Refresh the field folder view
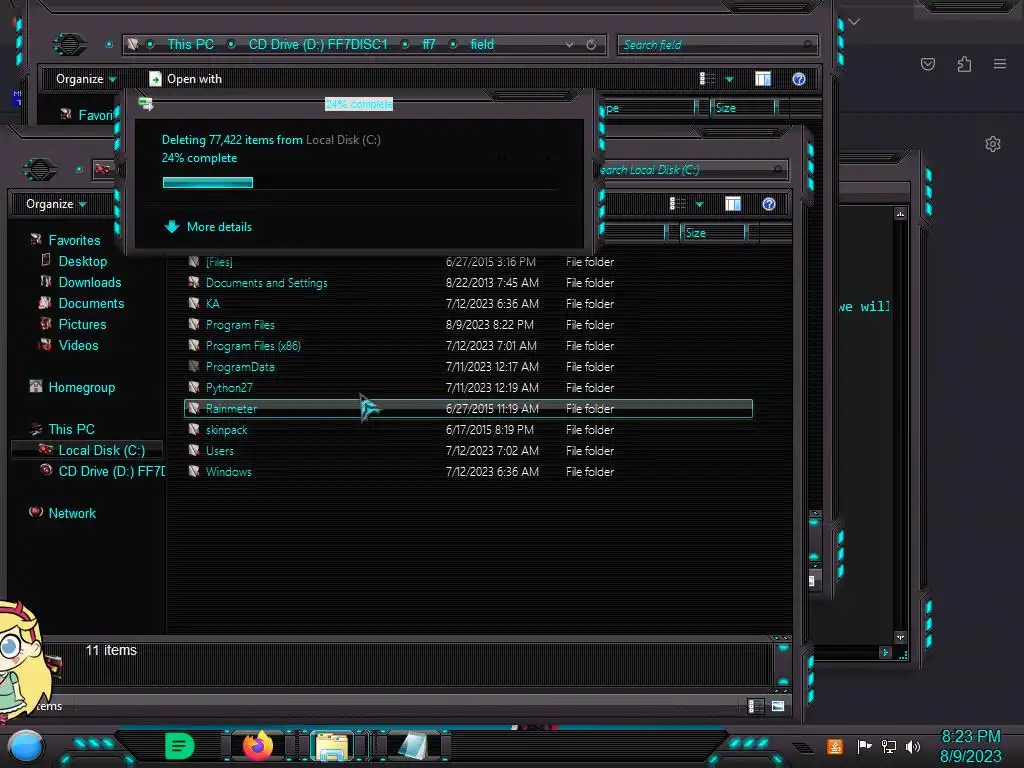Screen dimensions: 1024x768 click(x=590, y=44)
